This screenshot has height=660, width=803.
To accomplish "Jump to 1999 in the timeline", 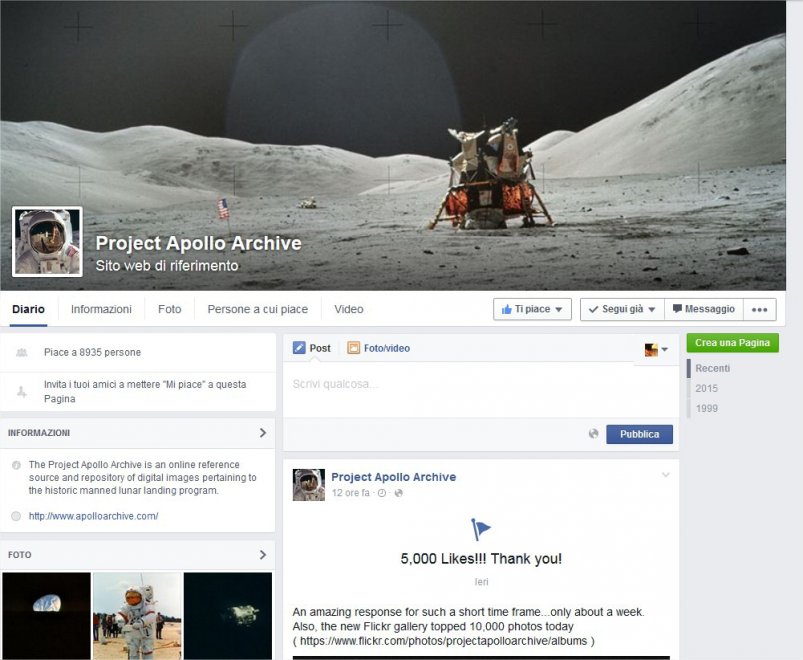I will point(707,409).
